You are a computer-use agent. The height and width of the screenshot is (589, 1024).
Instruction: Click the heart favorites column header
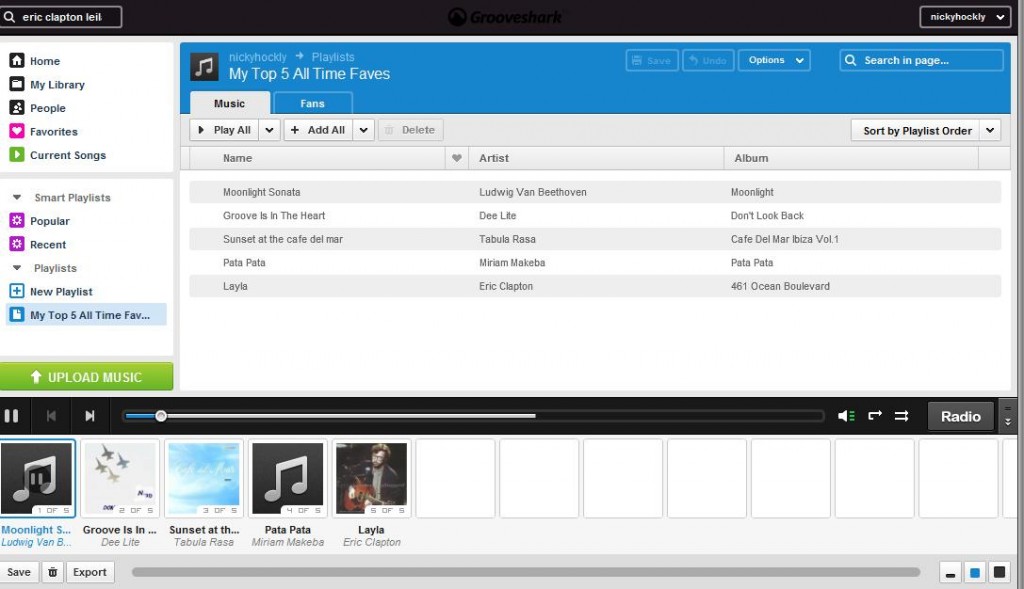[457, 158]
